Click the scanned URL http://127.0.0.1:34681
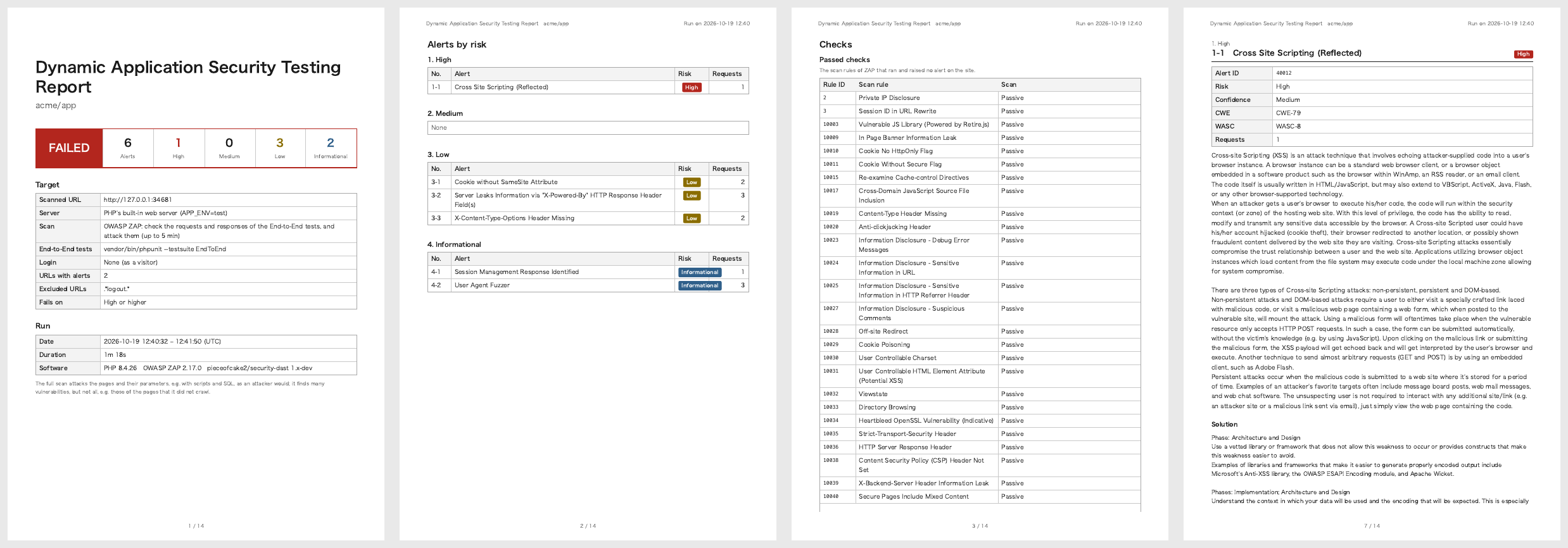 (138, 200)
